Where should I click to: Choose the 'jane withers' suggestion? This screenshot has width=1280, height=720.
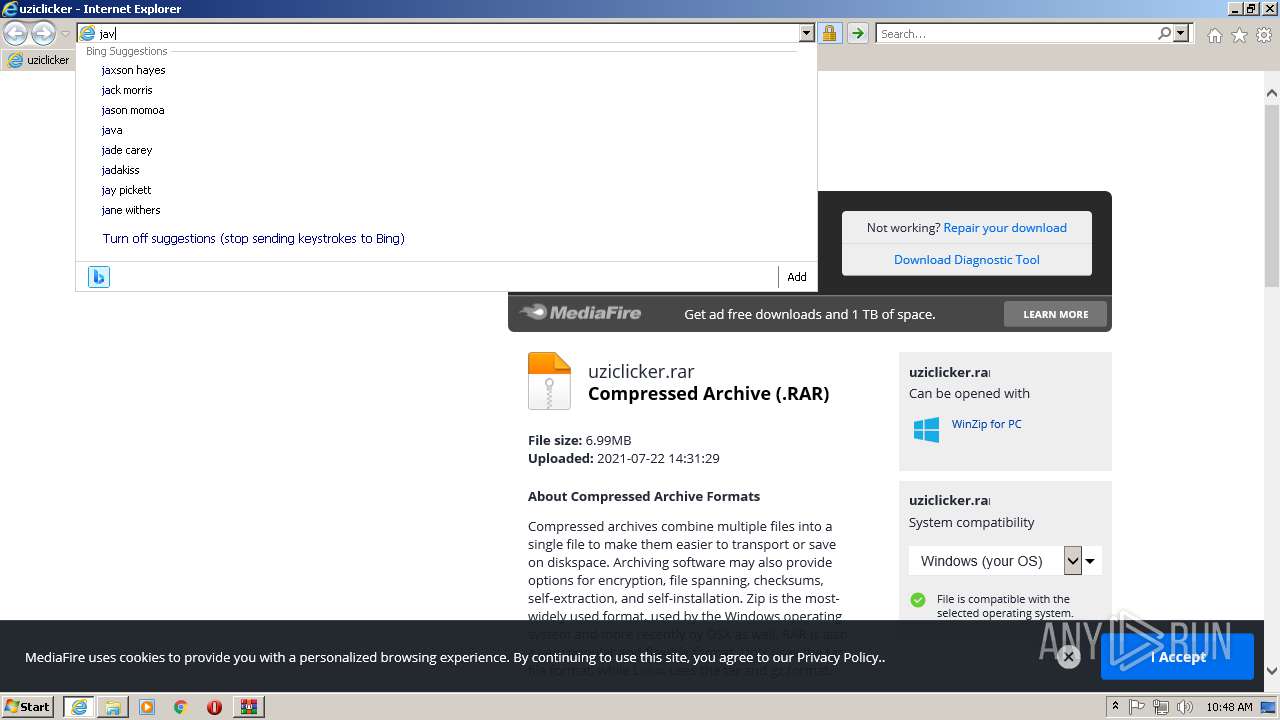(131, 210)
